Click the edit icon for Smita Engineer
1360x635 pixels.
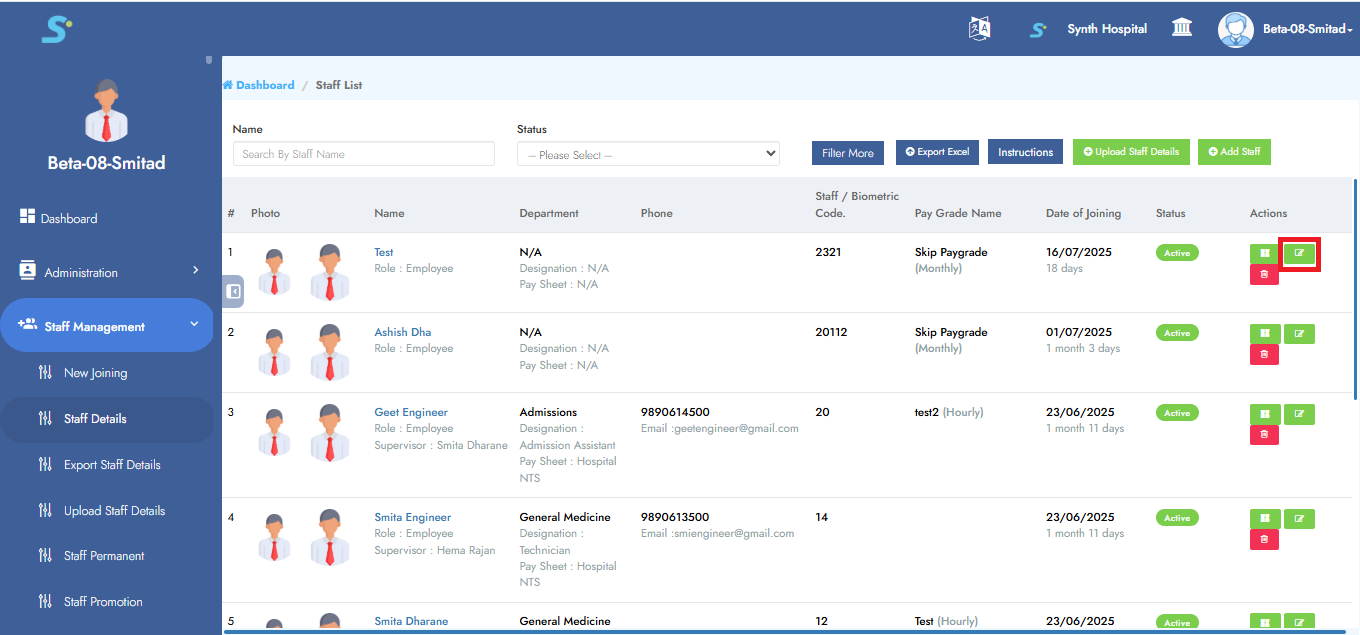coord(1299,519)
